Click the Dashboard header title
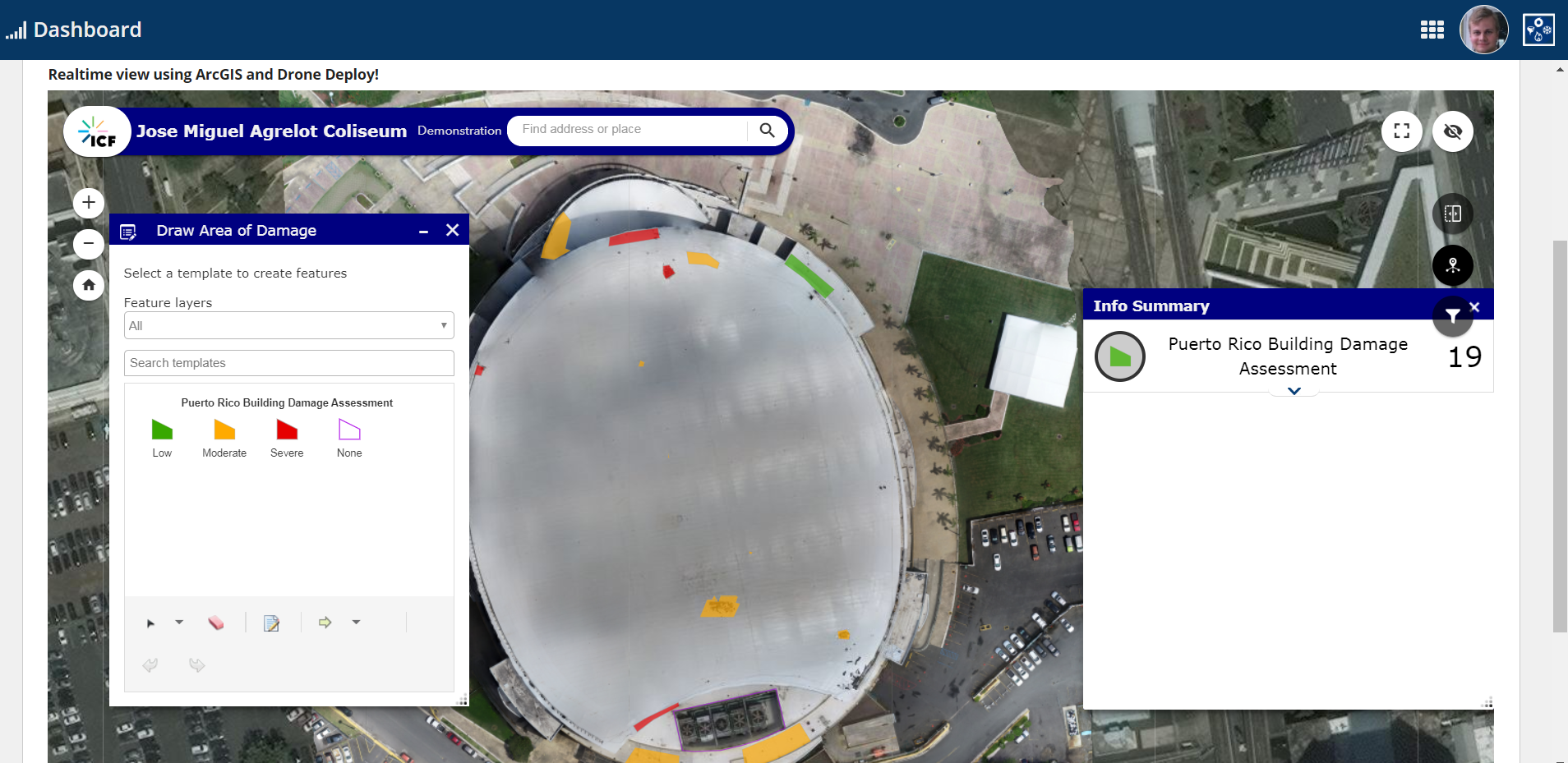Screen dimensions: 1568x763 pyautogui.click(x=87, y=30)
